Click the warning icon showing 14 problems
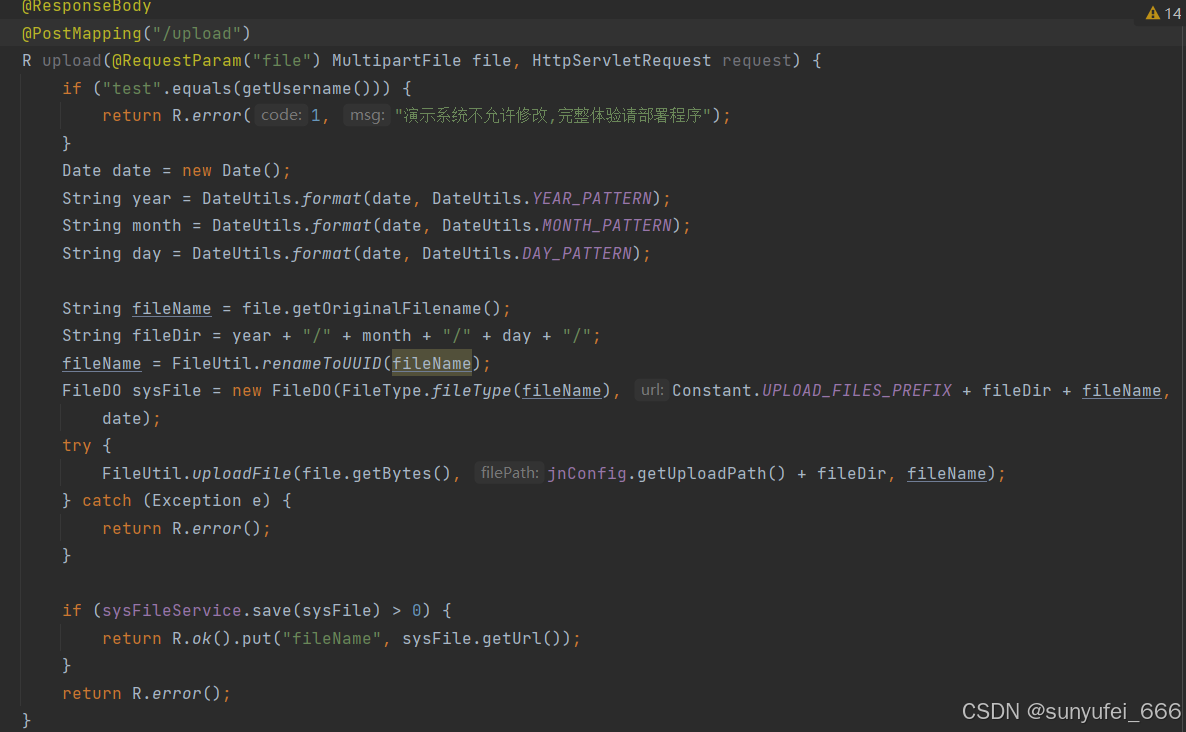The image size is (1186, 732). [x=1163, y=13]
